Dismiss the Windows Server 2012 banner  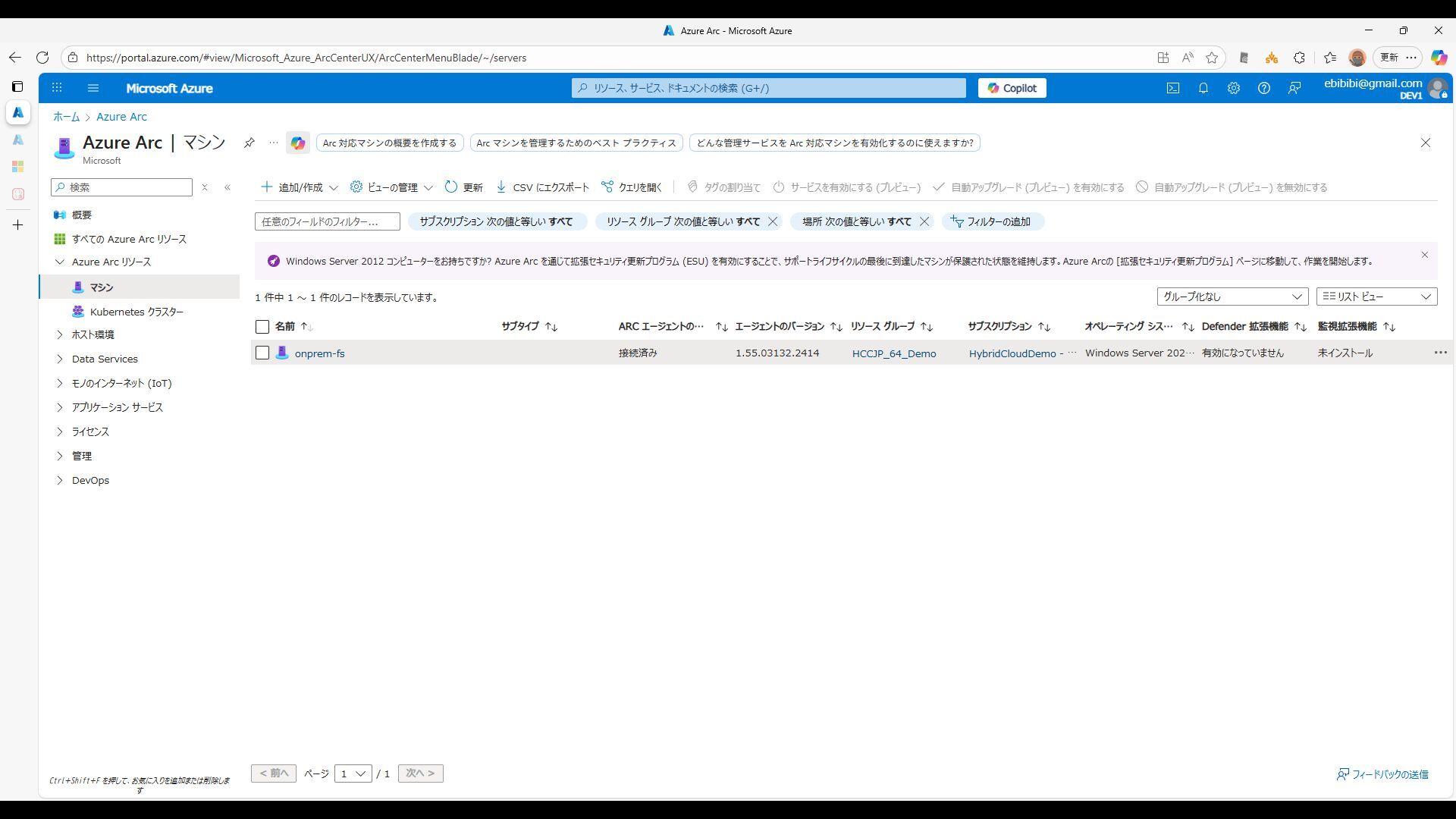coord(1424,255)
